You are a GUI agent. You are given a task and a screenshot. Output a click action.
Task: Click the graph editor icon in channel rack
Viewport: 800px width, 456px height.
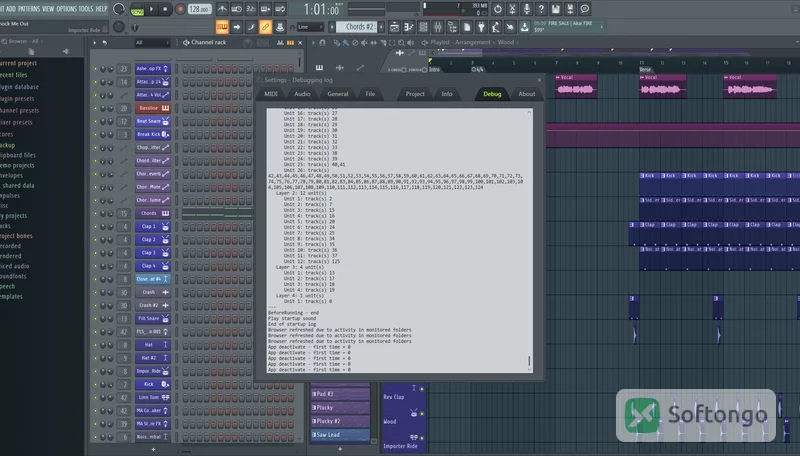(x=280, y=43)
